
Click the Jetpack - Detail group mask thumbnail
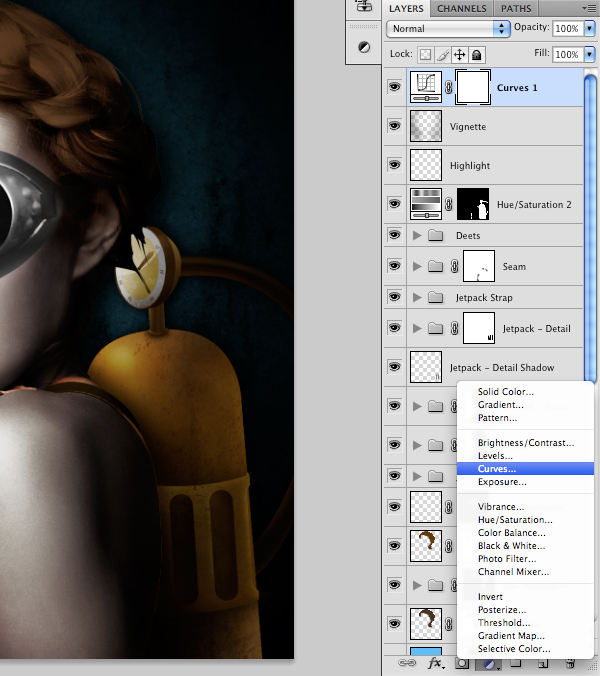point(479,328)
